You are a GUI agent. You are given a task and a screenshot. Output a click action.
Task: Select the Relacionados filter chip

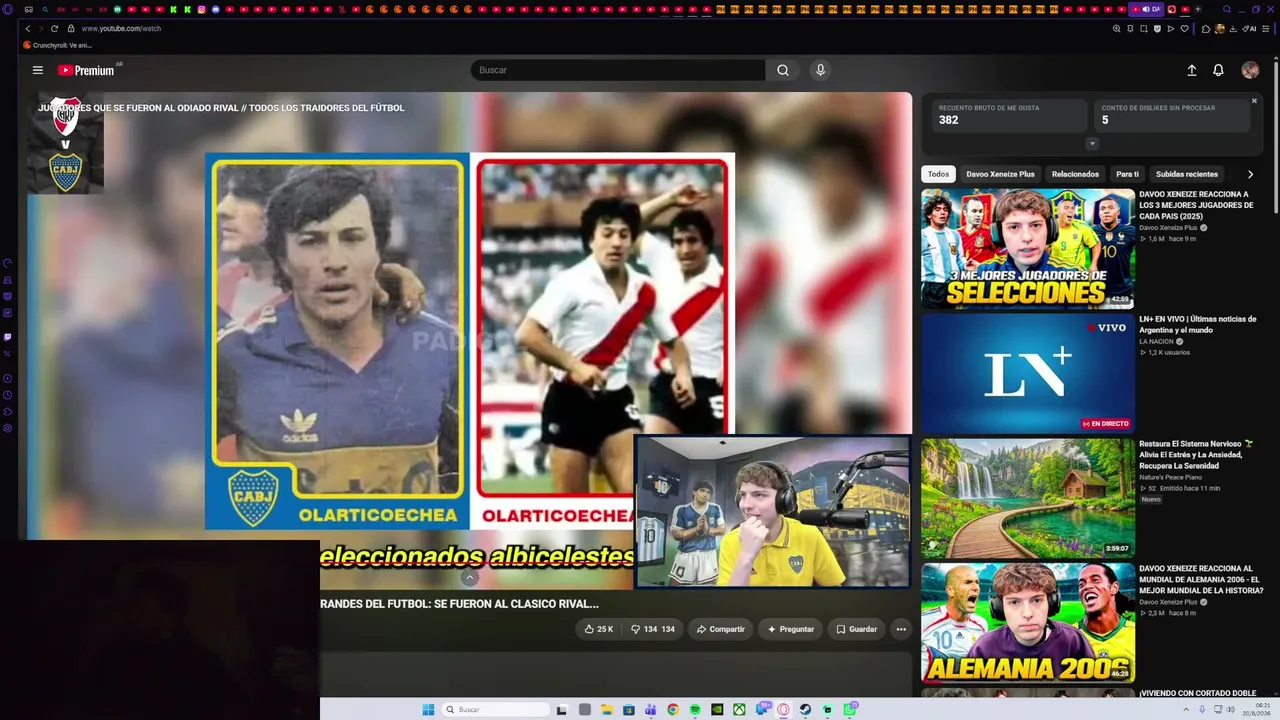tap(1075, 174)
